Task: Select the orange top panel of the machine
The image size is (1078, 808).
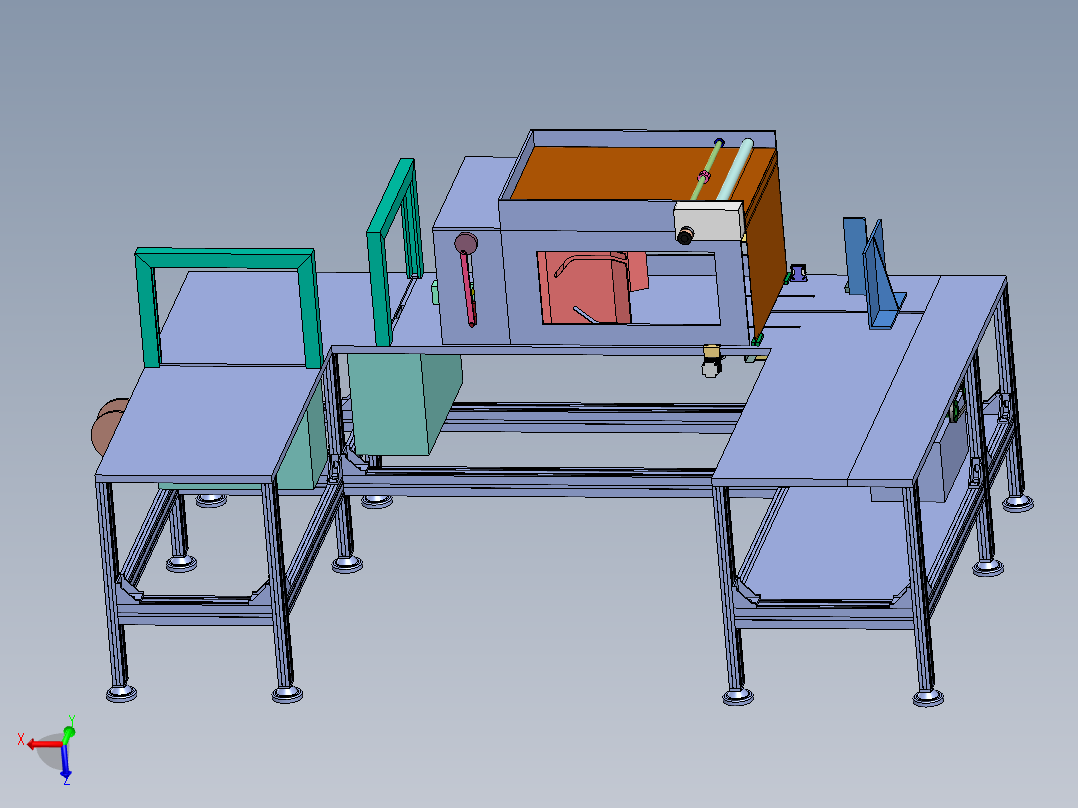Action: click(x=619, y=173)
